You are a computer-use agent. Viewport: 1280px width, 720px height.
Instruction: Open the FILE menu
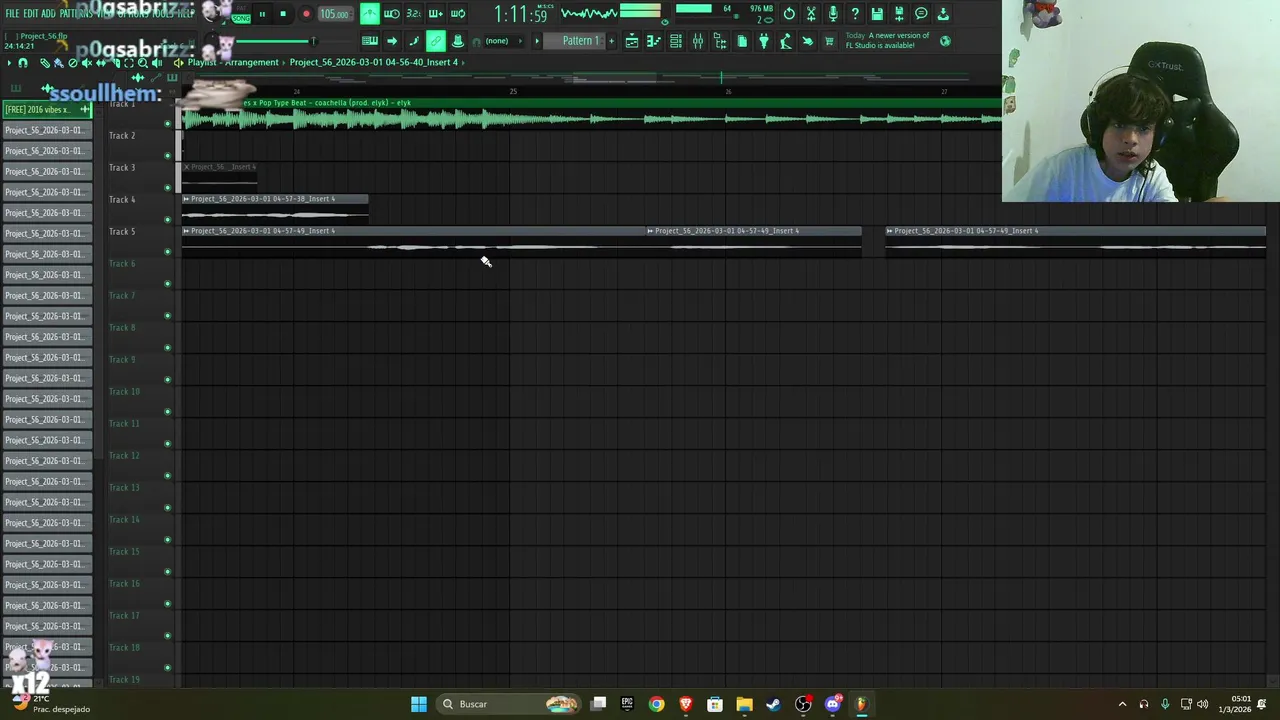pyautogui.click(x=12, y=14)
